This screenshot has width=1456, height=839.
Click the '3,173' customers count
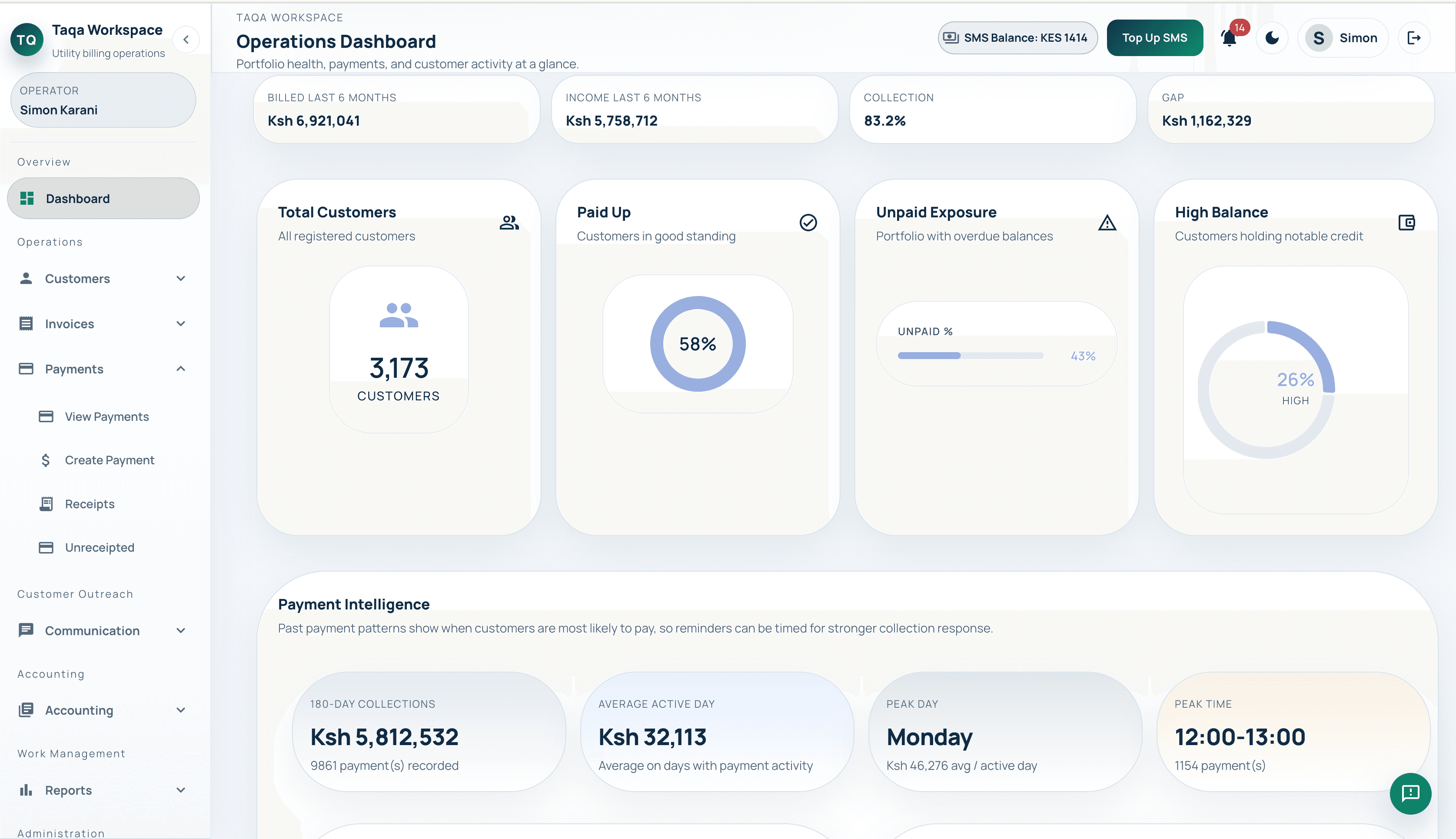point(399,368)
